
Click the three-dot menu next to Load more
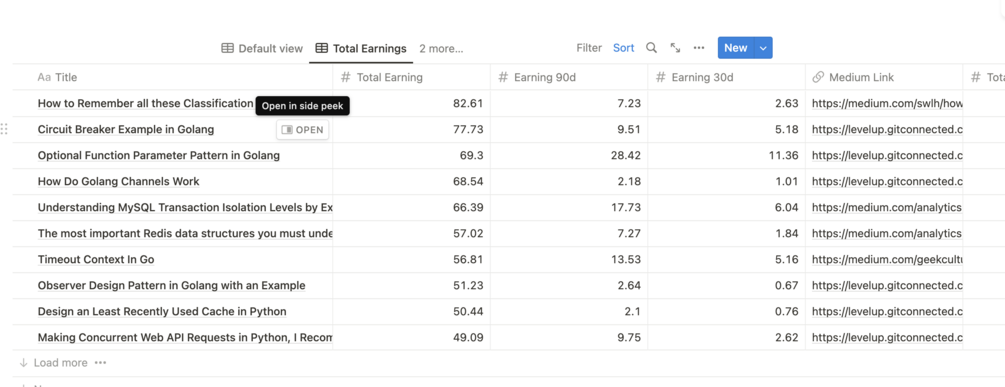pos(100,363)
